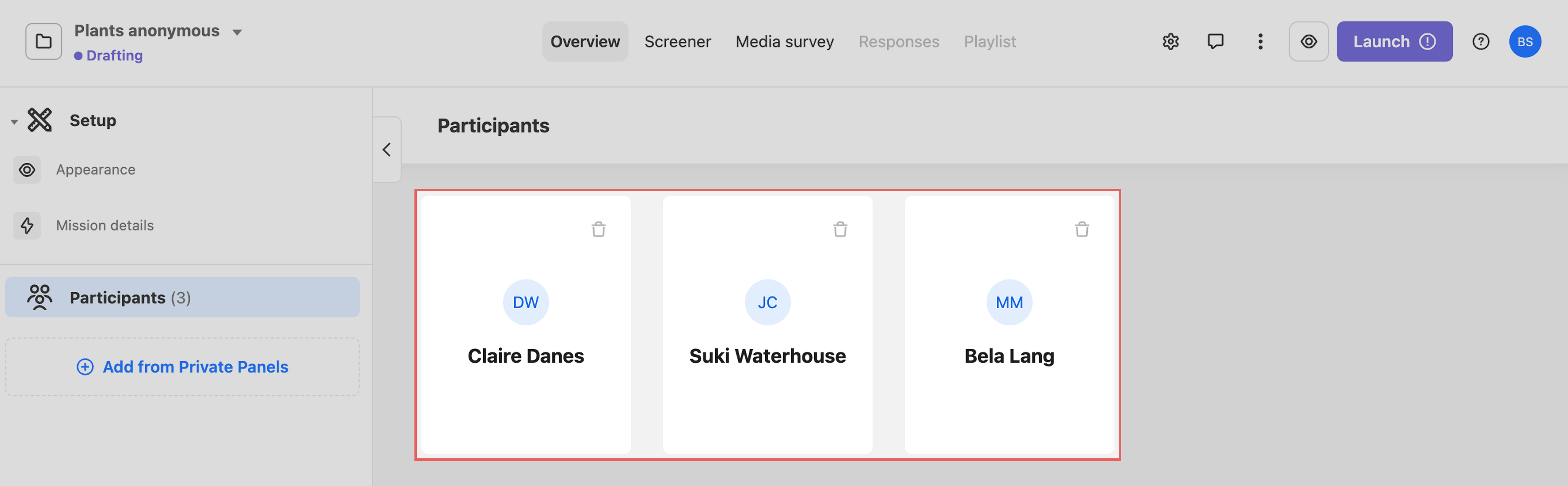This screenshot has width=1568, height=486.
Task: Click the purple Launch button
Action: [x=1394, y=41]
